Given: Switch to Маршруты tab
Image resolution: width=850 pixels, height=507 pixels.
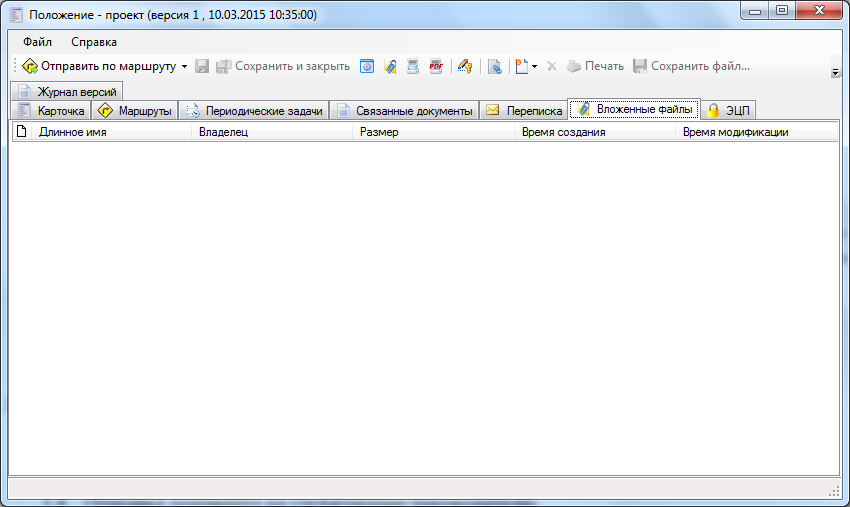Looking at the screenshot, I should pos(134,111).
